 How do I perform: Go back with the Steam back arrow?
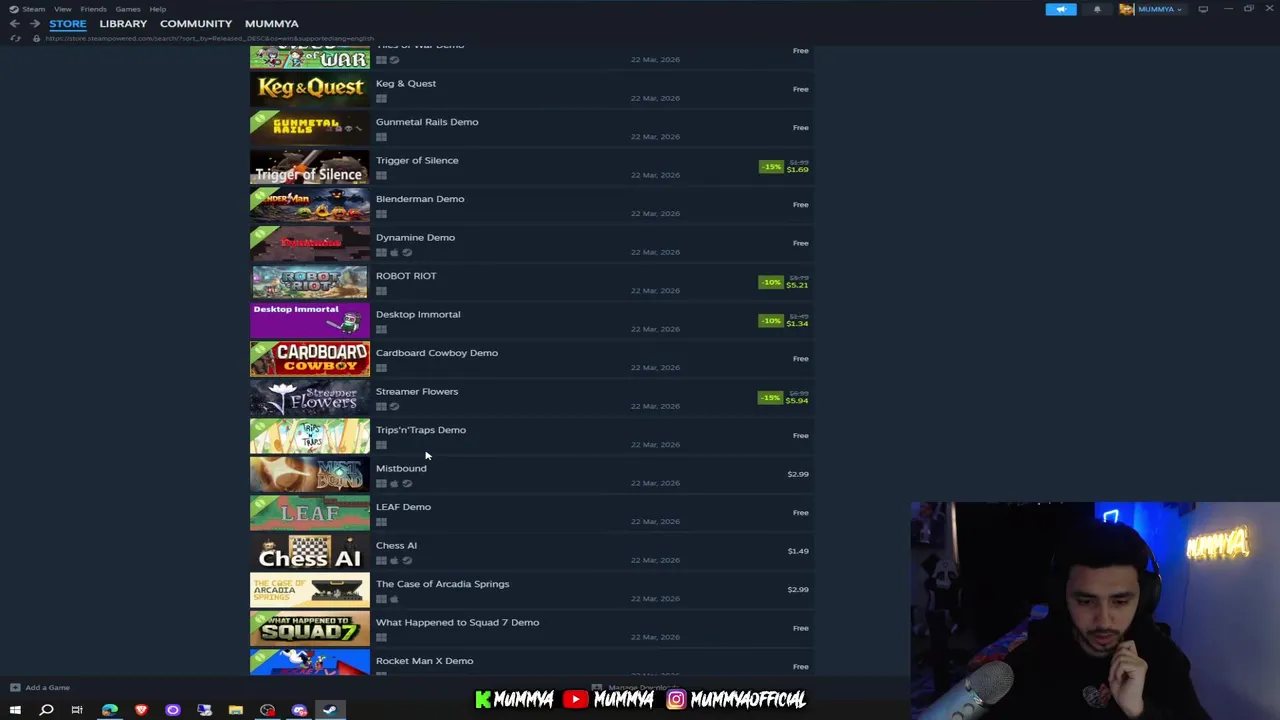[14, 23]
